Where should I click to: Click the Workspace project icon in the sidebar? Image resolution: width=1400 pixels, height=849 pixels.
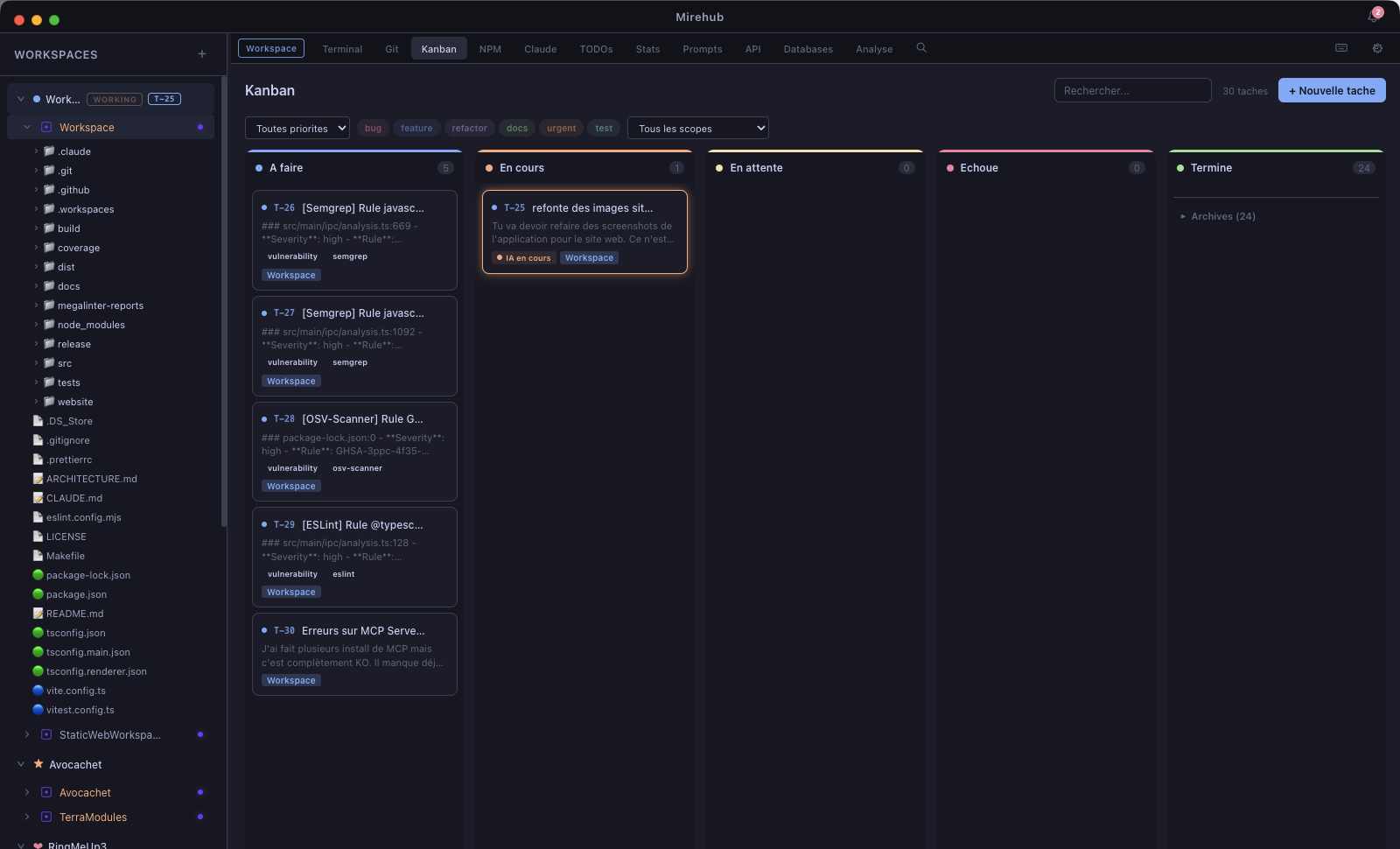coord(45,127)
